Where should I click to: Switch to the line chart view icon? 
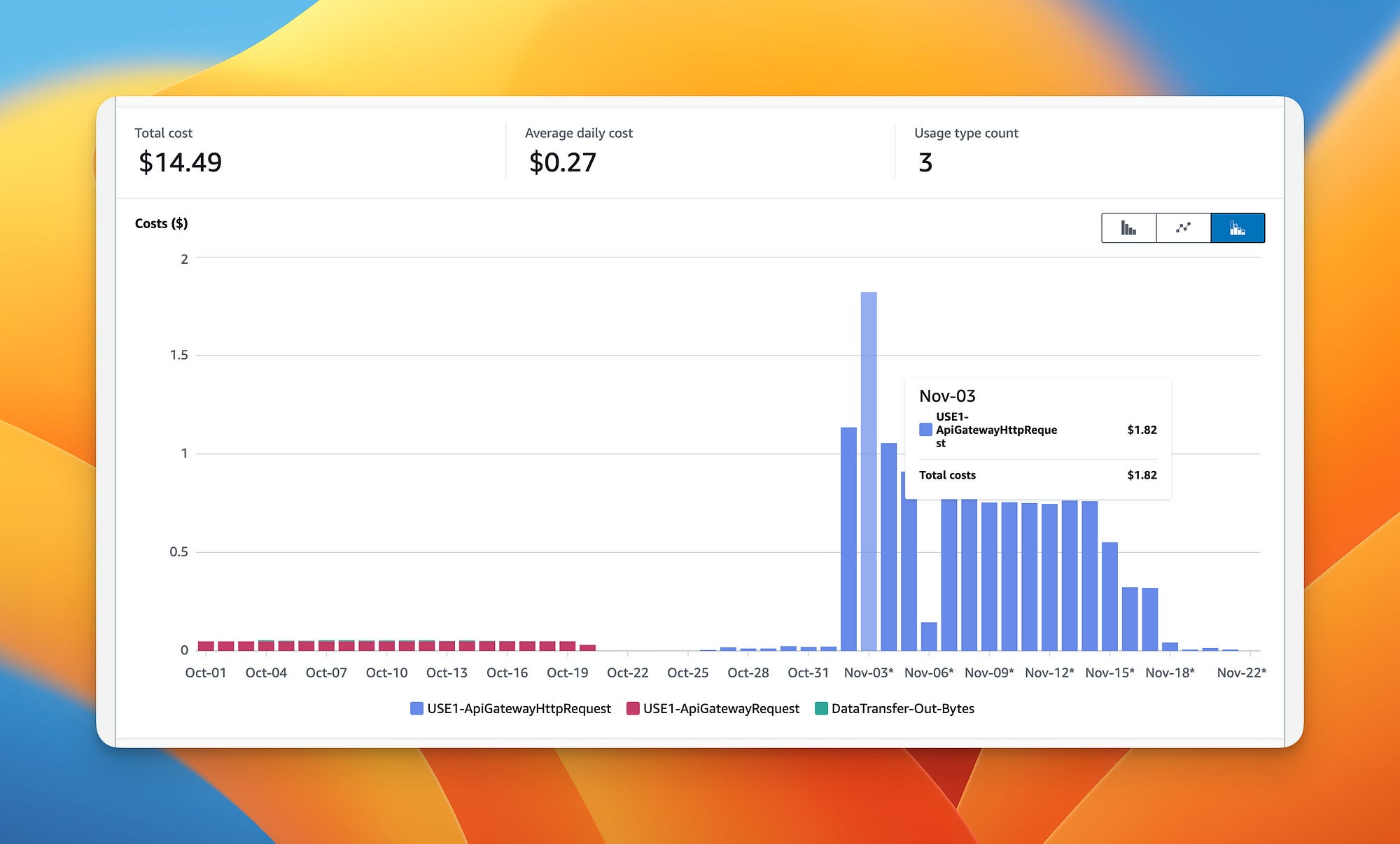click(1183, 227)
